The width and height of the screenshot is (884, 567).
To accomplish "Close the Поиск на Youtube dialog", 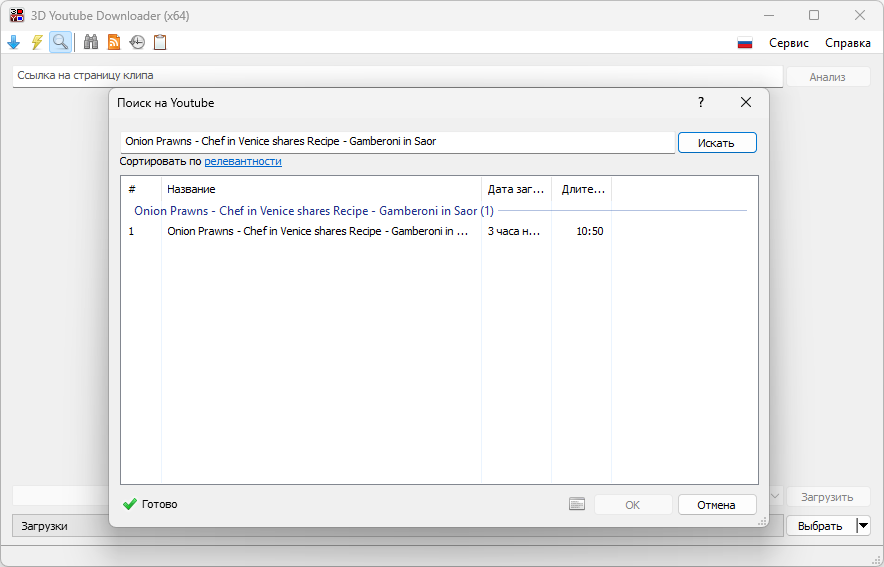I will (x=746, y=103).
